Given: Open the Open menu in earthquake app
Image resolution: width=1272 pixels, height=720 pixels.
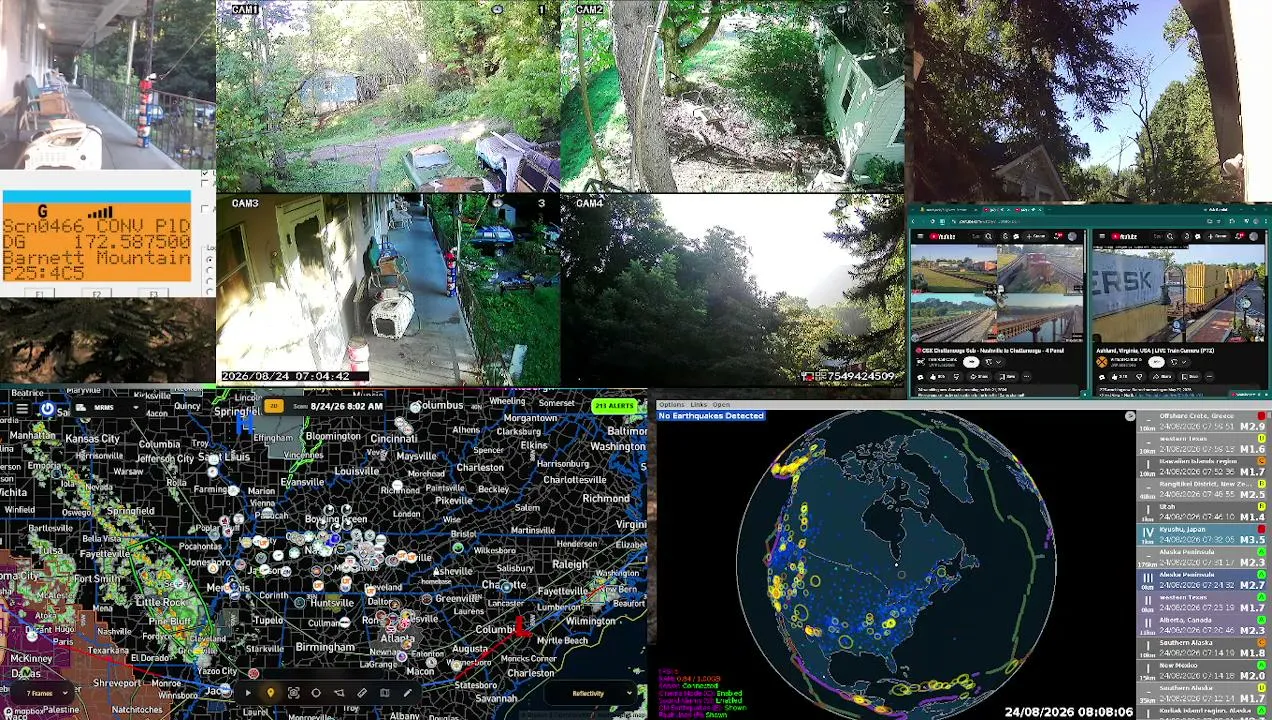Looking at the screenshot, I should tap(721, 405).
